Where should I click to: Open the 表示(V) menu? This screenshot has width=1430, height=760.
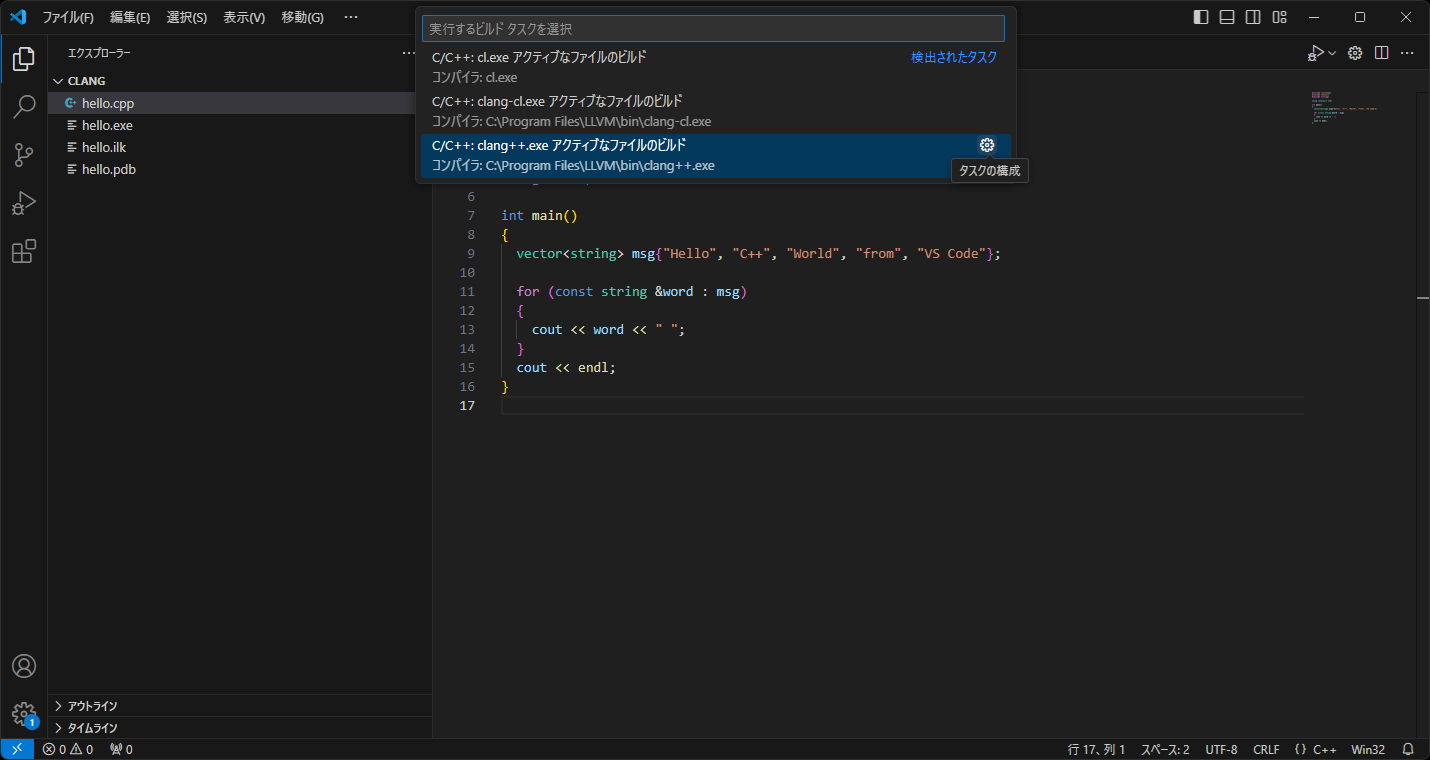[x=243, y=17]
